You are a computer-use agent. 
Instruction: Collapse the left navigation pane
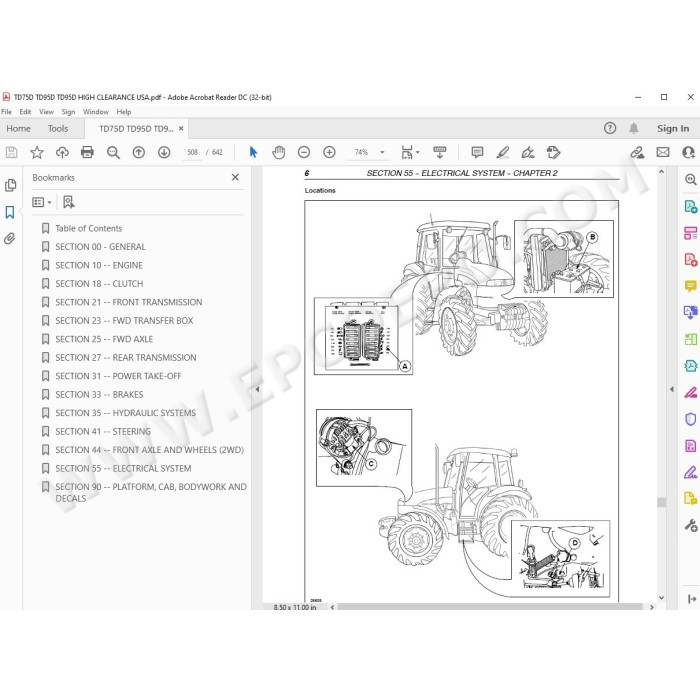257,389
